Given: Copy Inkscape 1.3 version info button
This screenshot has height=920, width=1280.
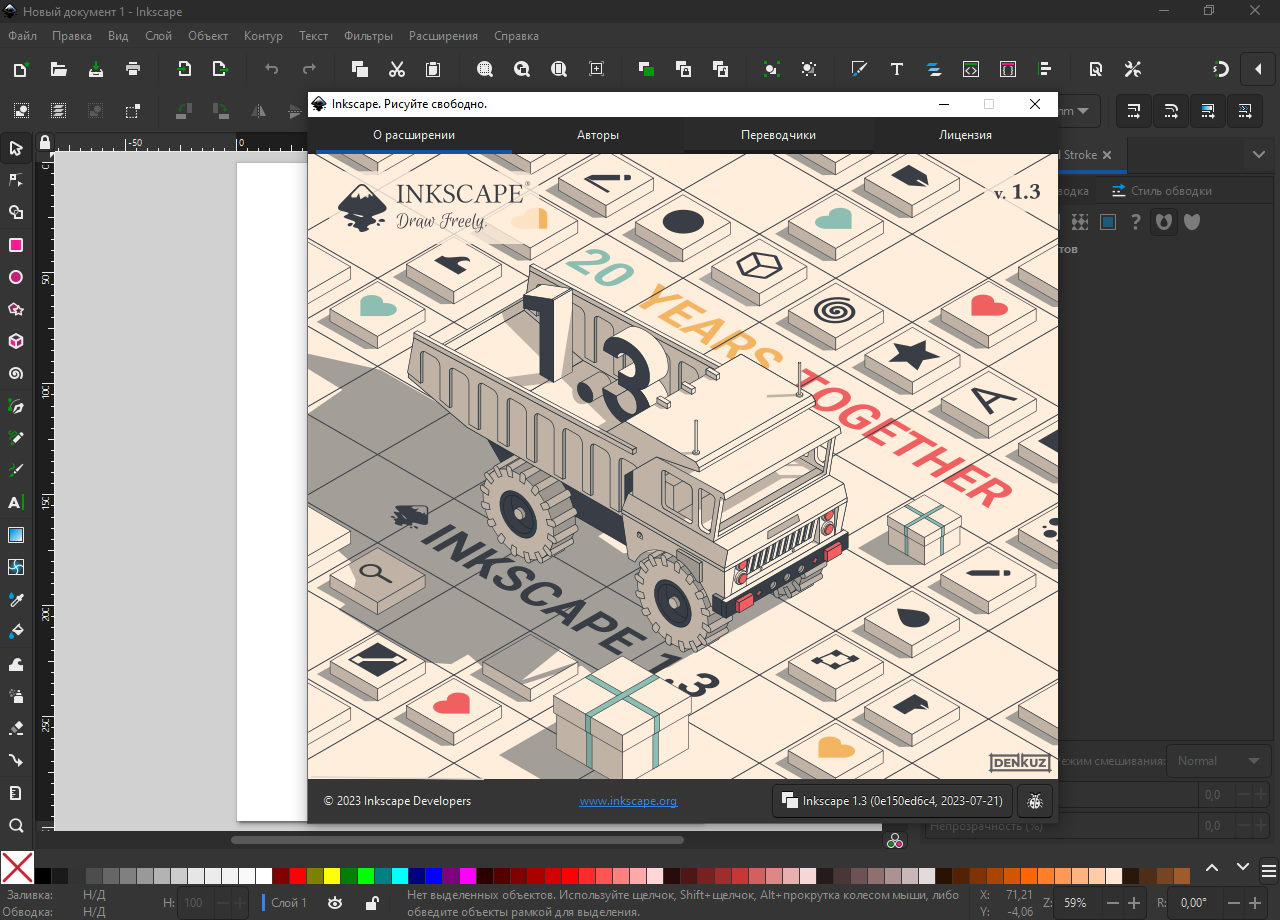Looking at the screenshot, I should (x=892, y=801).
